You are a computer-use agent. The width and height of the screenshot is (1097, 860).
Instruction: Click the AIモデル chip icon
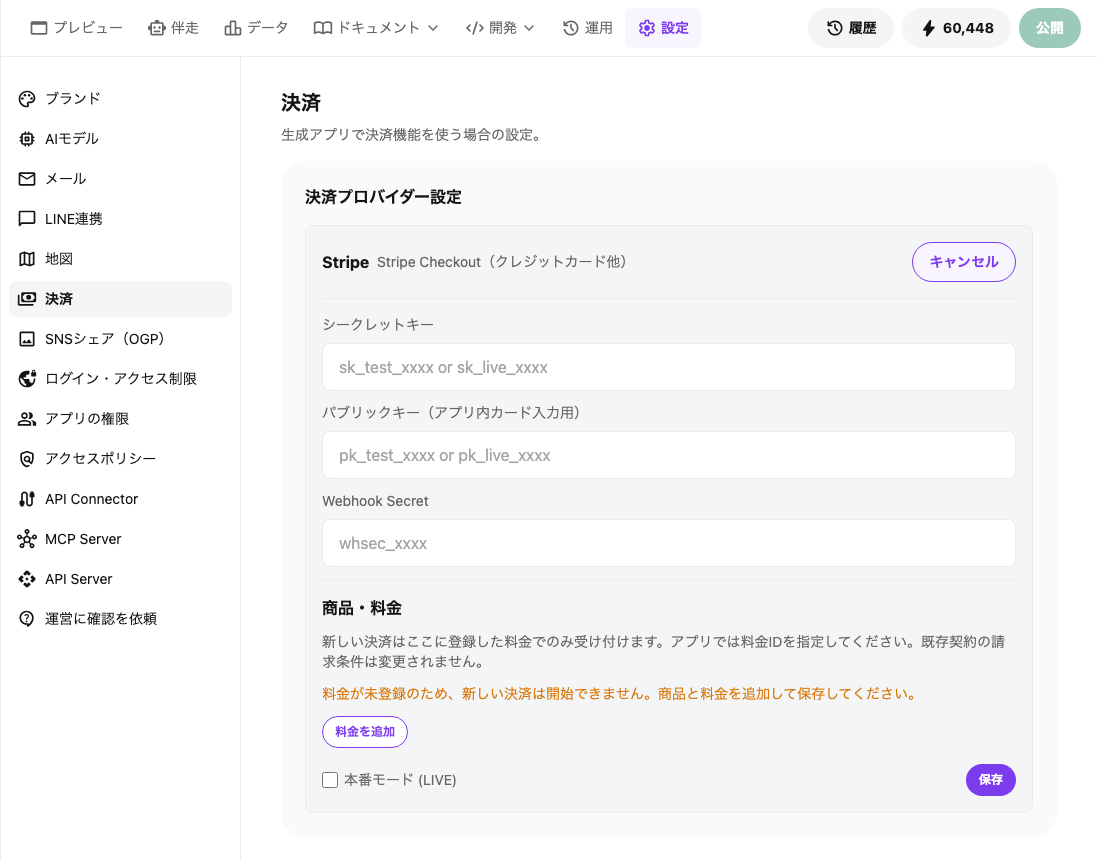[27, 139]
